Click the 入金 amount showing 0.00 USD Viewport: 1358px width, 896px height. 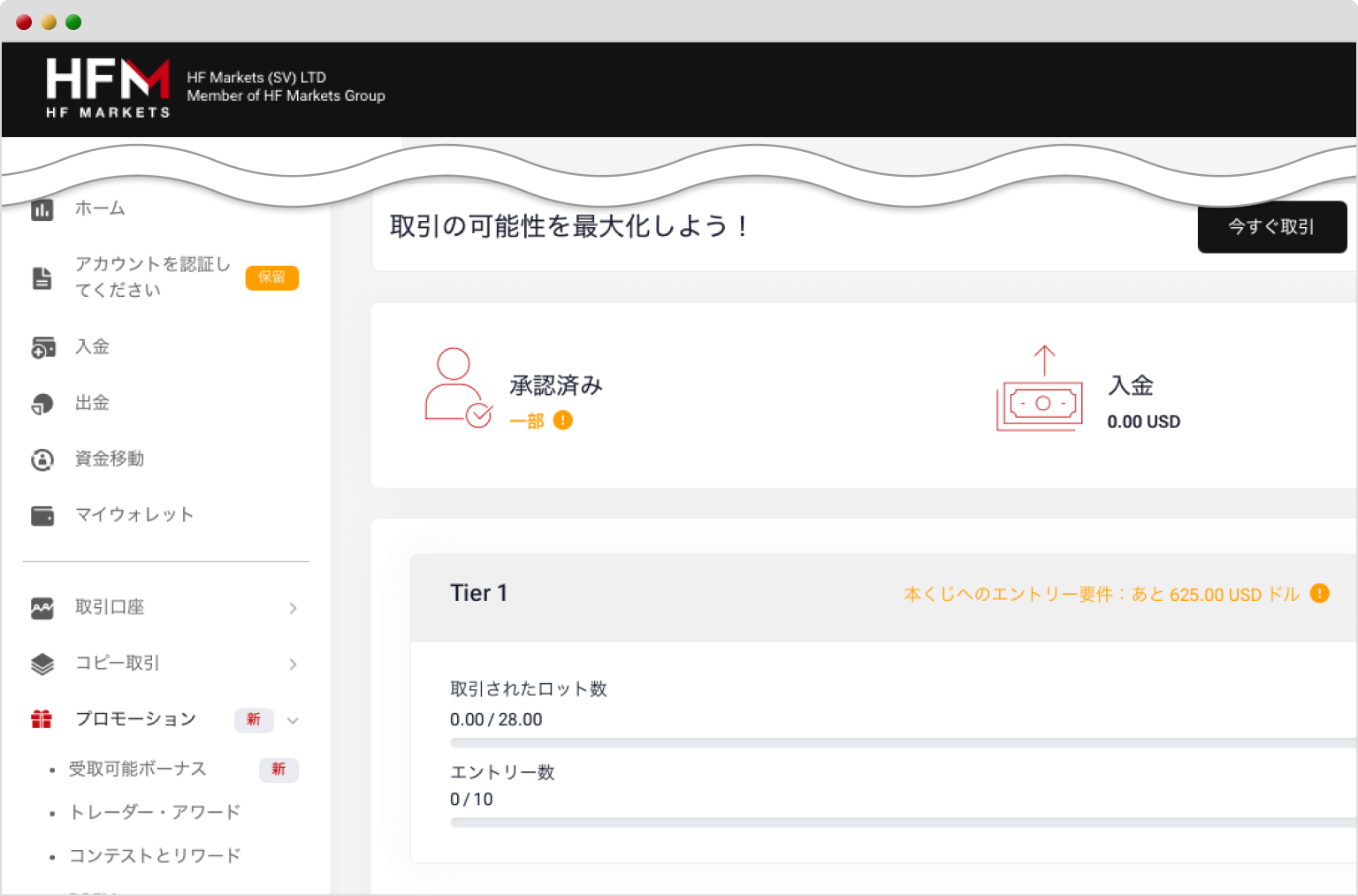(x=1143, y=421)
